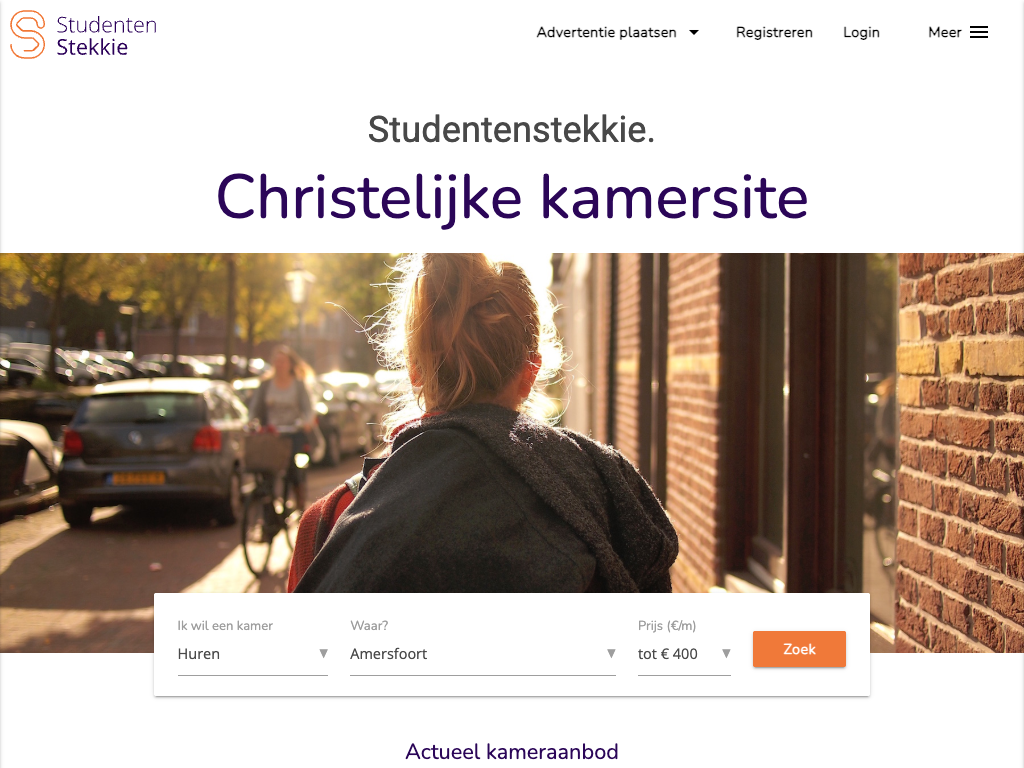Click the price dropdown triangle icon
Screen dimensions: 1024x768
(726, 653)
